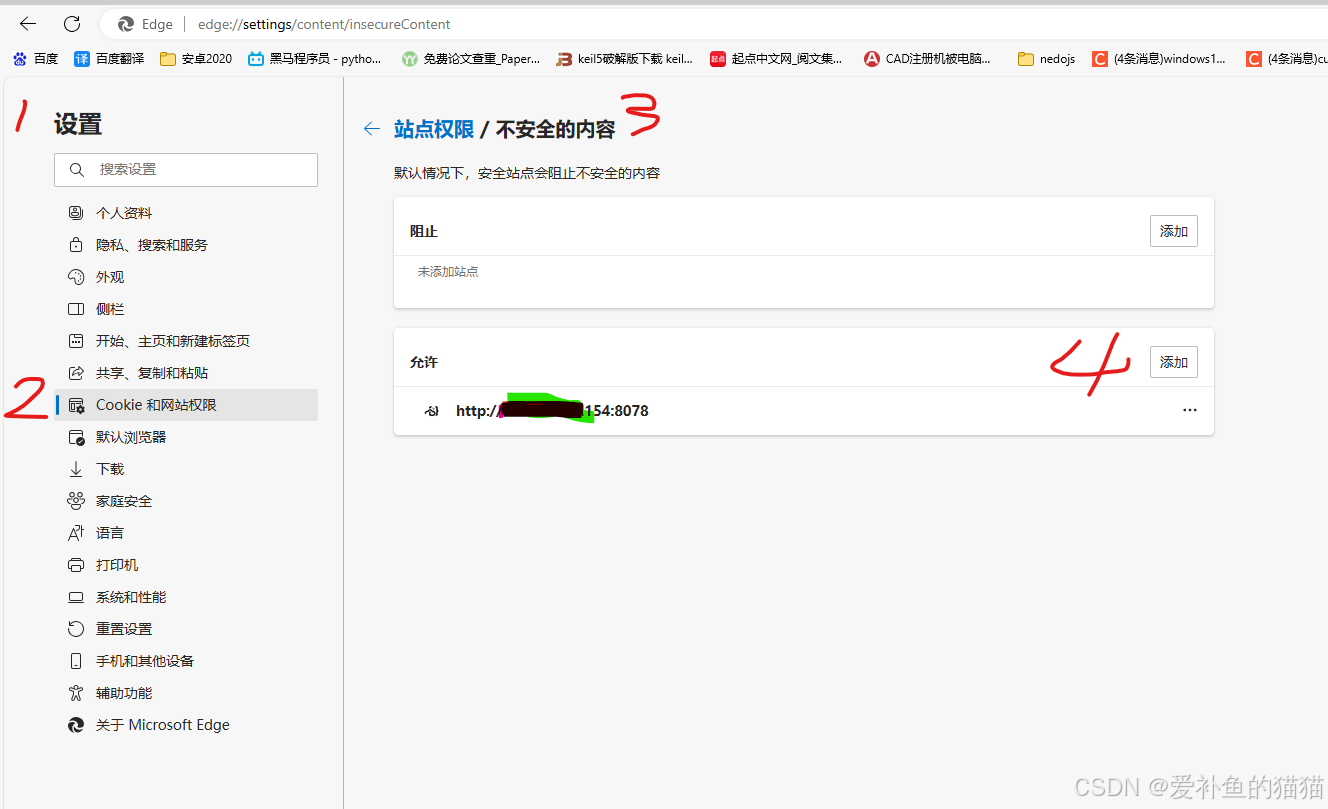This screenshot has width=1328, height=809.
Task: Click the 个人资料 profile icon
Action: pyautogui.click(x=76, y=213)
